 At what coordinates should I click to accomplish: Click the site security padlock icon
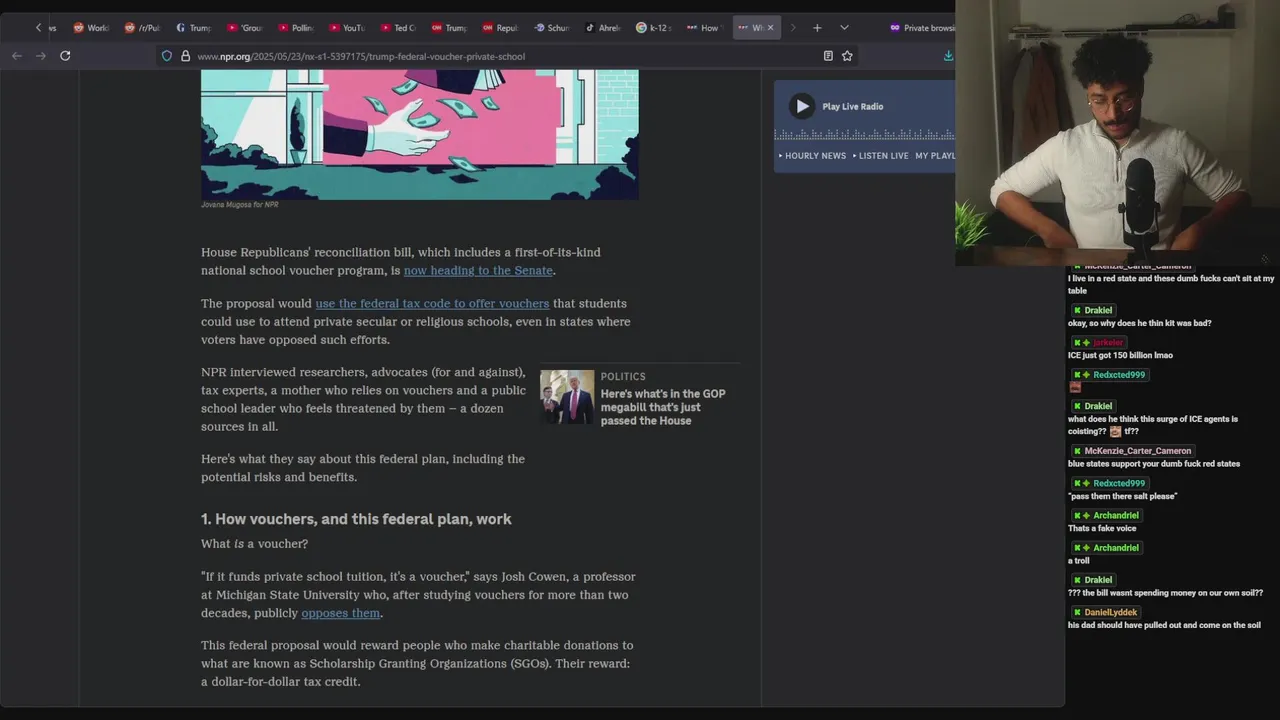tap(185, 56)
